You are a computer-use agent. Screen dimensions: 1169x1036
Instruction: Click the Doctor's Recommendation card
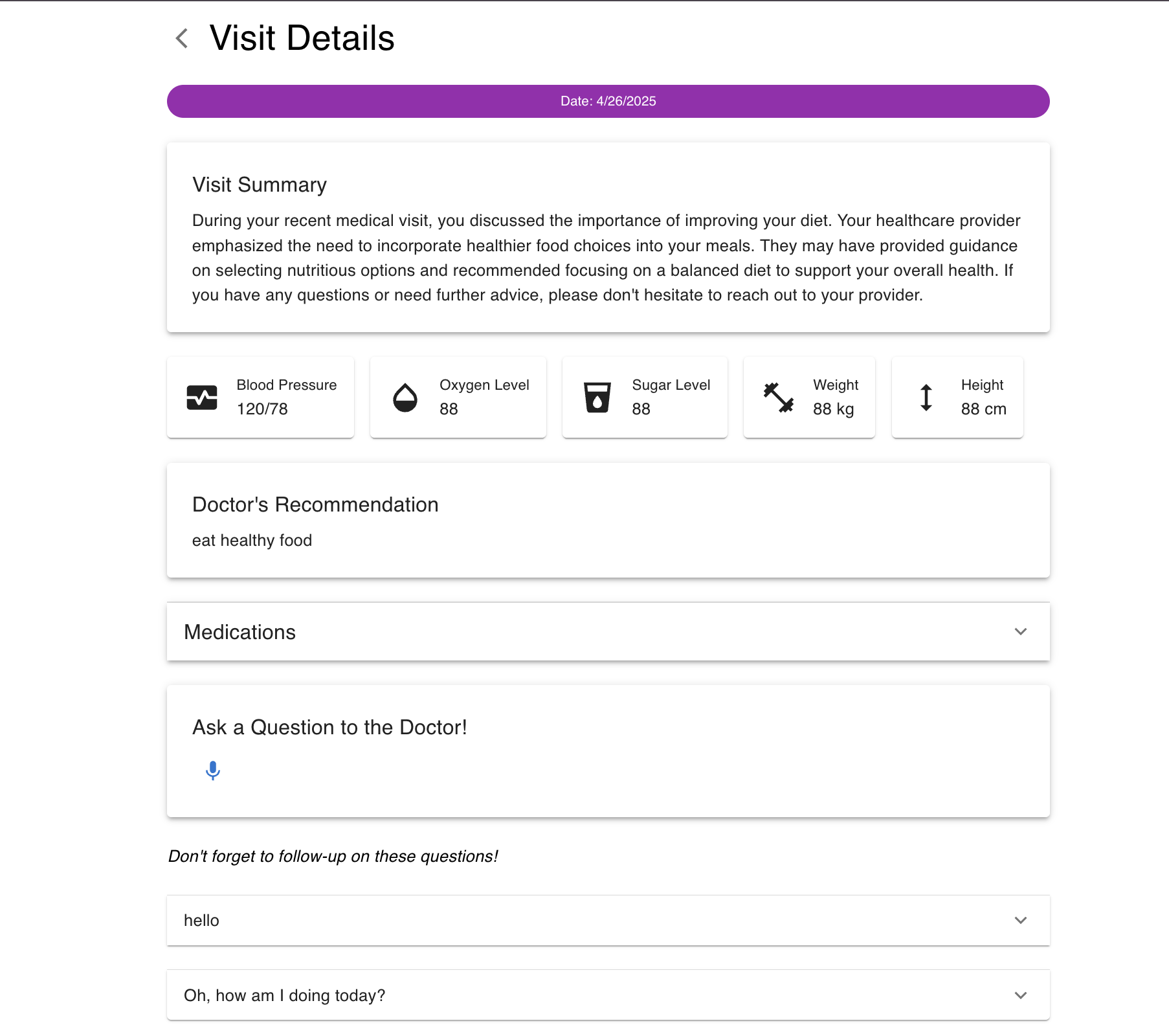point(608,521)
